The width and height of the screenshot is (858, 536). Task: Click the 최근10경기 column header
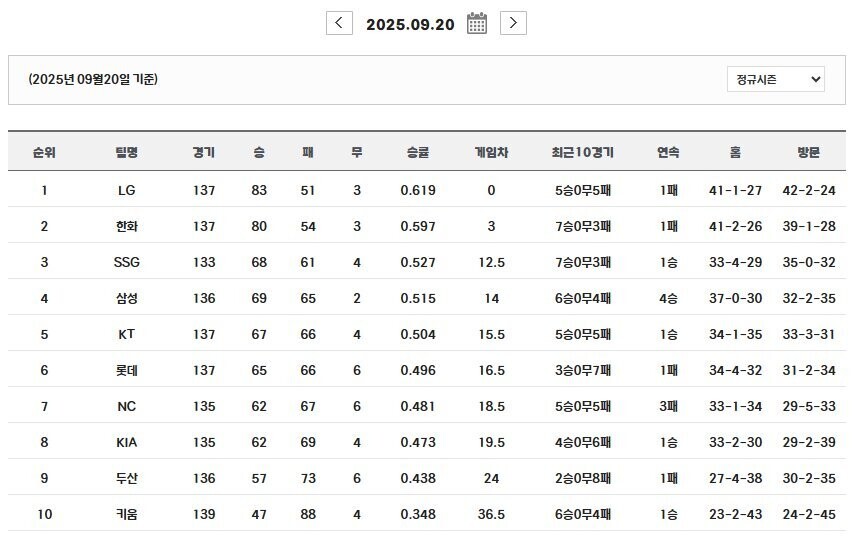click(583, 152)
